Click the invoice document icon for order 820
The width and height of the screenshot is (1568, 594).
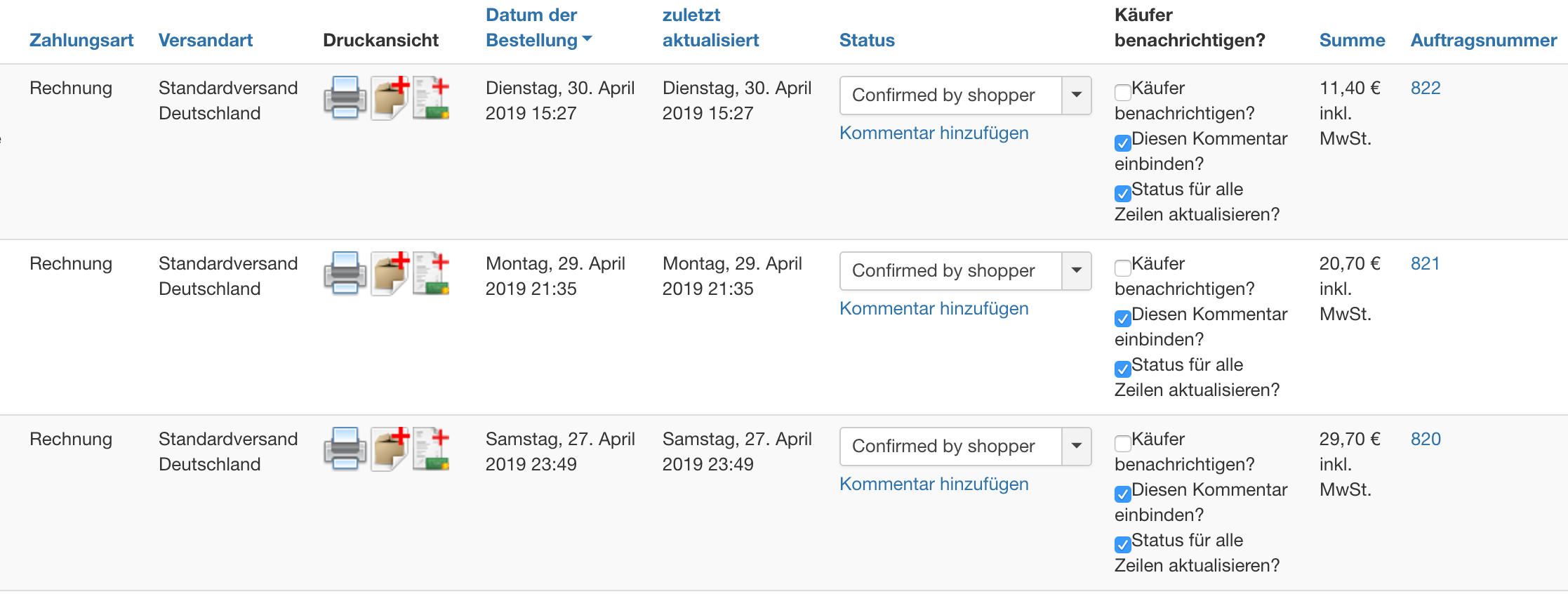pyautogui.click(x=431, y=449)
